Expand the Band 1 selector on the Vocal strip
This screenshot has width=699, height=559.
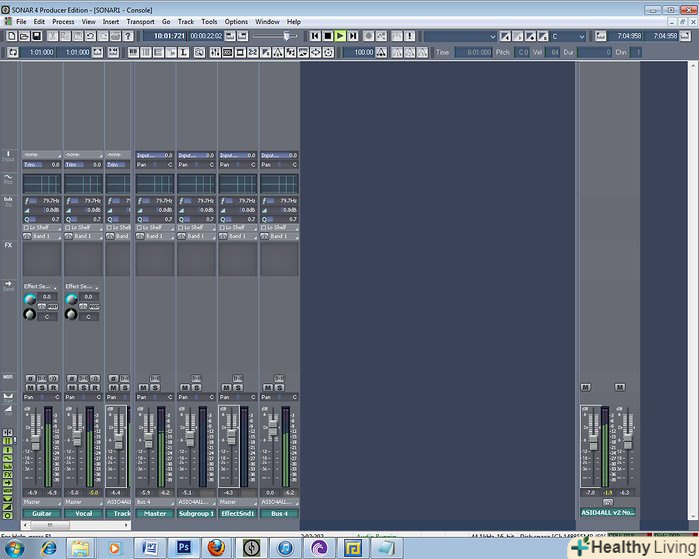(84, 236)
